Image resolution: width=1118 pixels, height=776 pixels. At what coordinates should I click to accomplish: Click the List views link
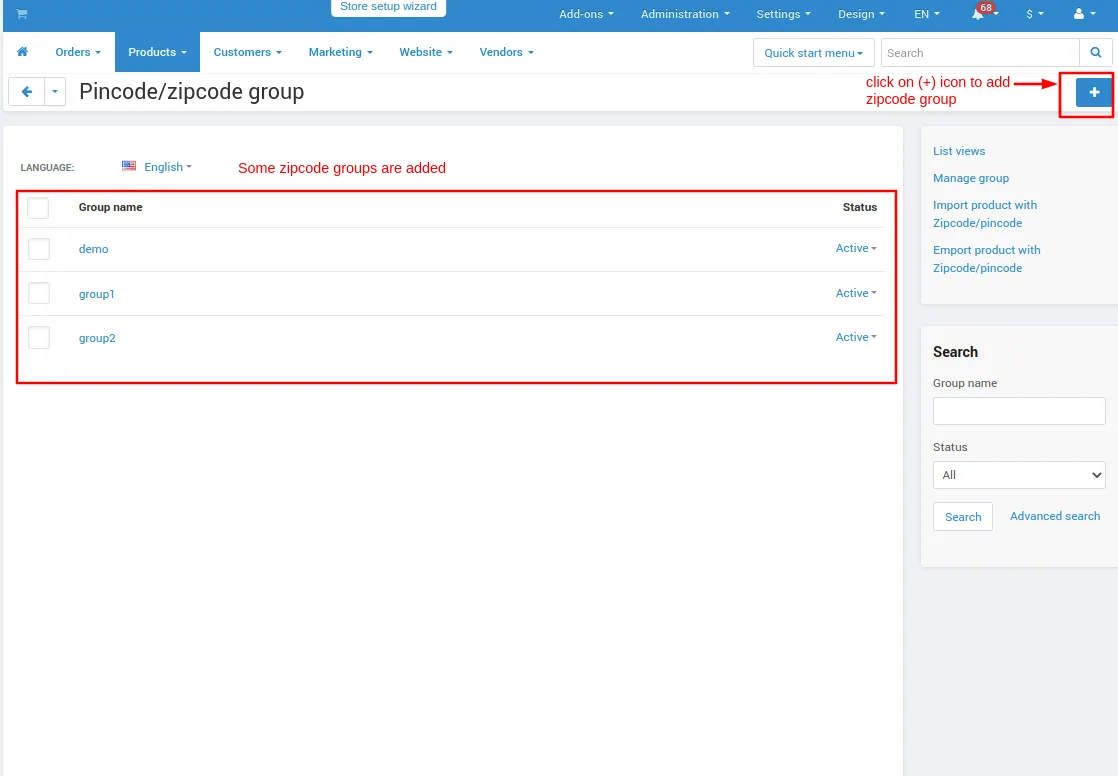[959, 151]
